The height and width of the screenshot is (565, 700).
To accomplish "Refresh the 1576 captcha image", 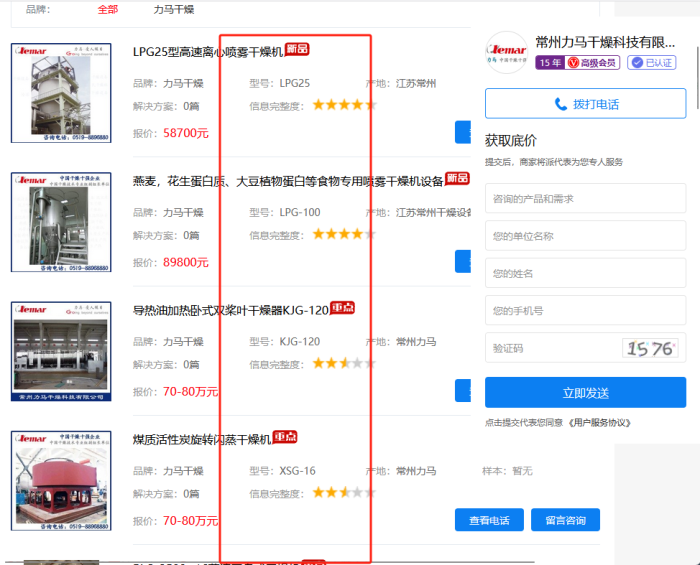I will [x=650, y=348].
